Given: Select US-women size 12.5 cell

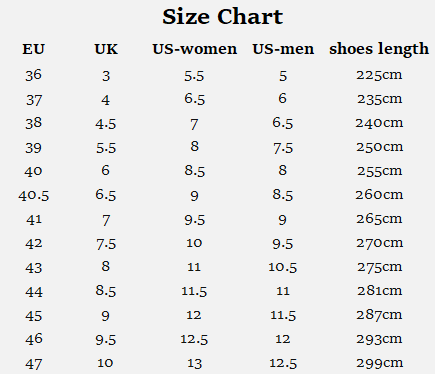Looking at the screenshot, I should point(194,339).
